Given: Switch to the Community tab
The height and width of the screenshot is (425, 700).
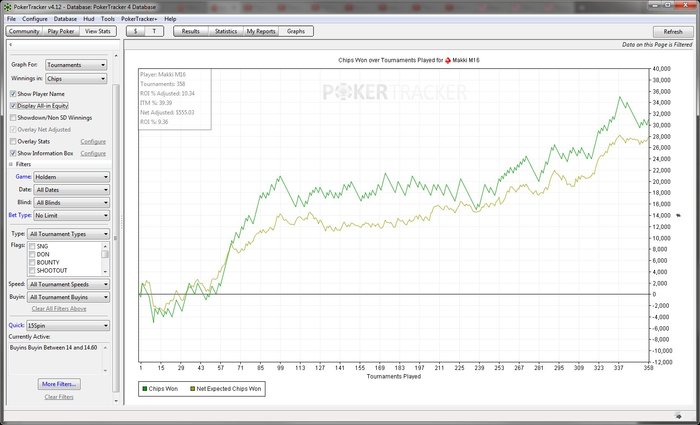Looking at the screenshot, I should [x=24, y=32].
